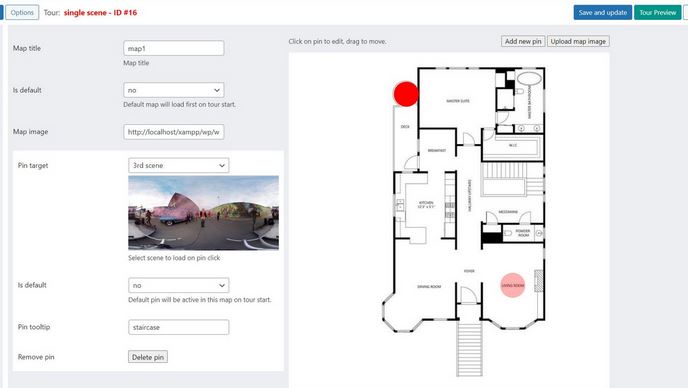Edit the Pin tooltip staircase field
This screenshot has height=388, width=688.
(x=179, y=327)
